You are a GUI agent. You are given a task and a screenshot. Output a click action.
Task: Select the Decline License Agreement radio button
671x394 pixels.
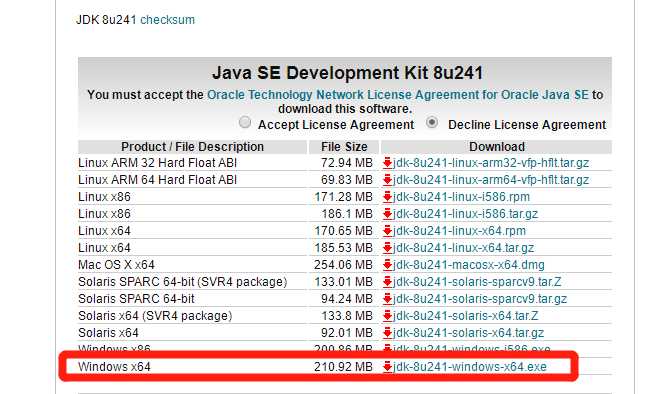pos(432,122)
